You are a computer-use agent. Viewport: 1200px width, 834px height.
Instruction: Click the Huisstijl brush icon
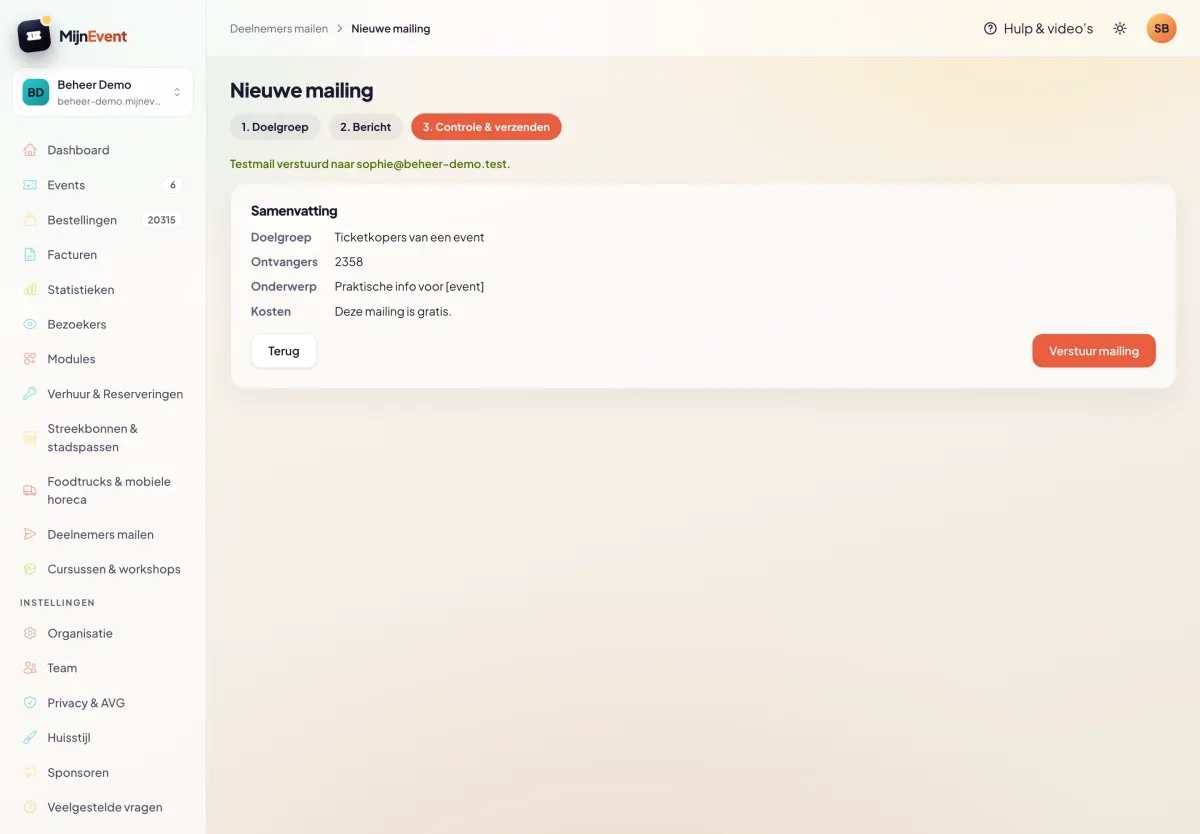(x=30, y=738)
